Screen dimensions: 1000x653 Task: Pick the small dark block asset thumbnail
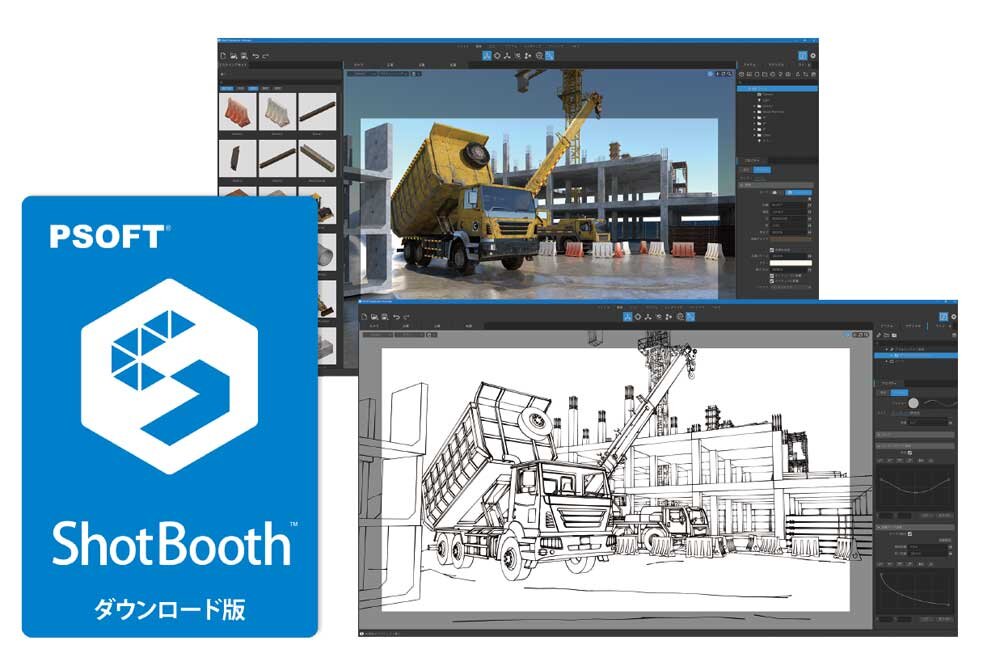[x=237, y=158]
